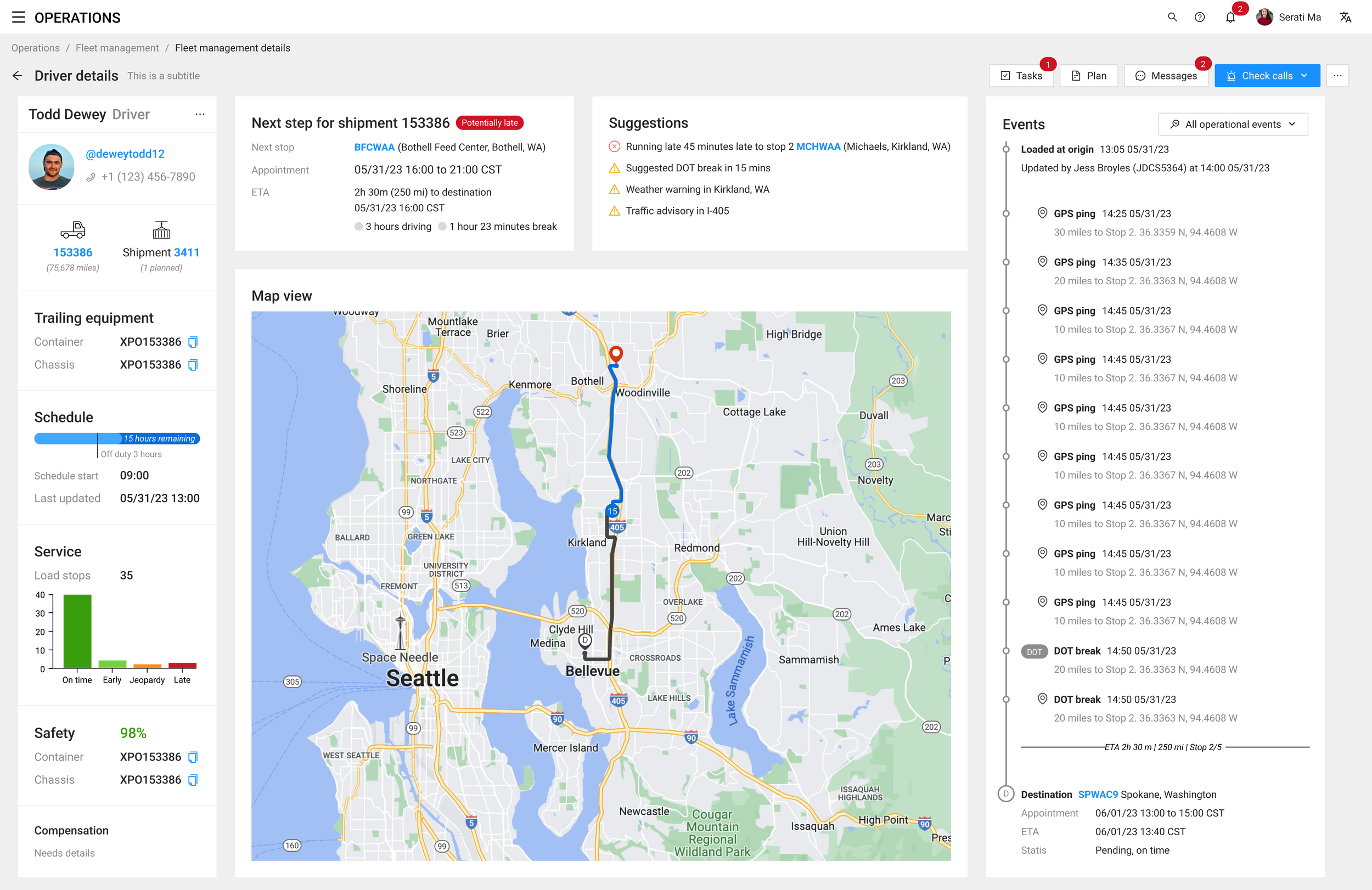Open the hamburger navigation menu
The height and width of the screenshot is (890, 1372).
(19, 18)
